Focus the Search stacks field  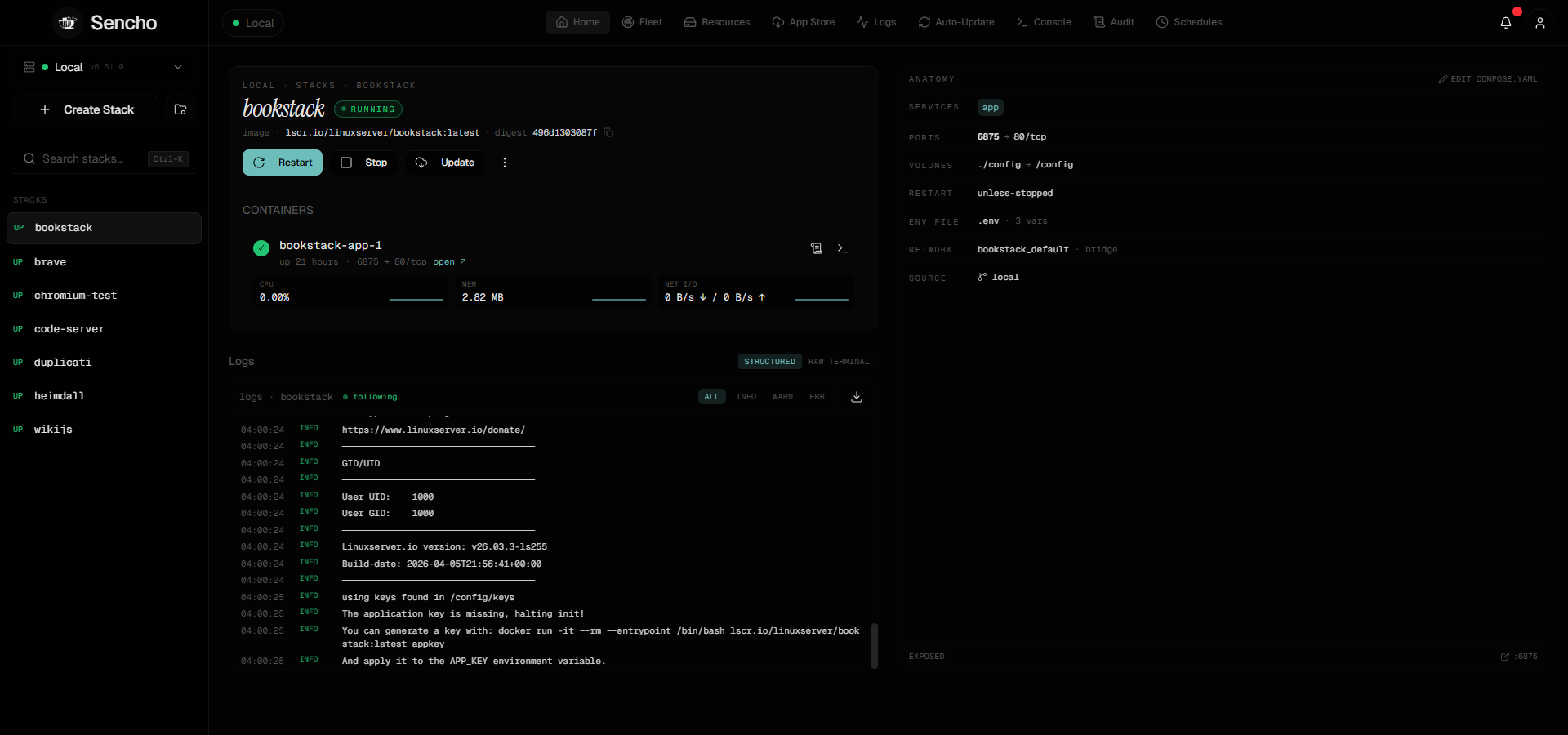[x=105, y=158]
